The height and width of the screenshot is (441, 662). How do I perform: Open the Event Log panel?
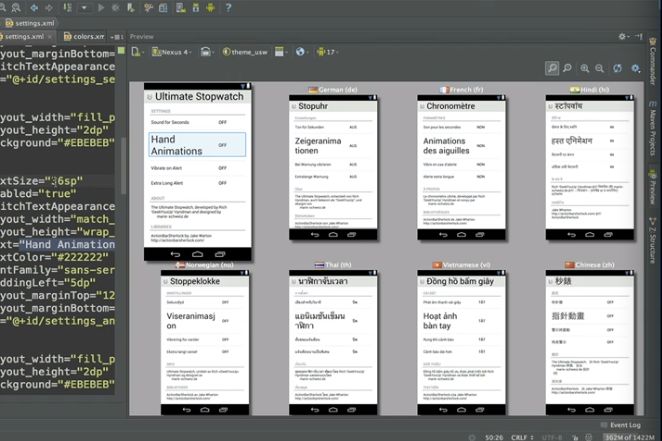click(x=626, y=425)
